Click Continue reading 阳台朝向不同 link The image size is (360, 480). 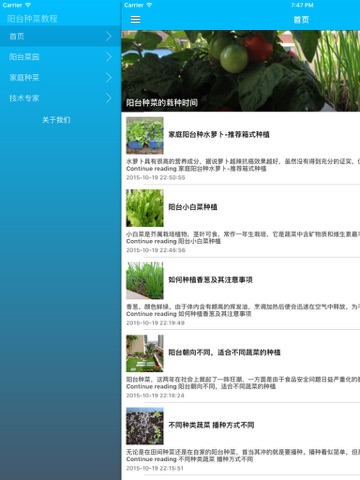coord(201,387)
